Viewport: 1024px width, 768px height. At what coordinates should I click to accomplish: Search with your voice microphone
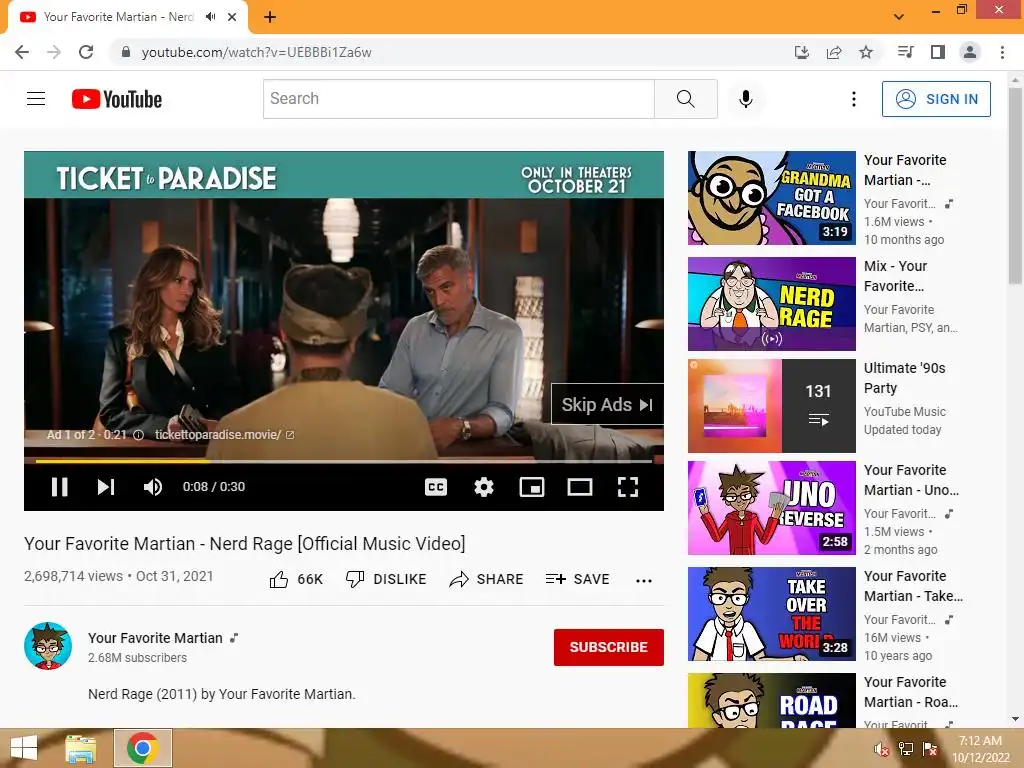(746, 99)
